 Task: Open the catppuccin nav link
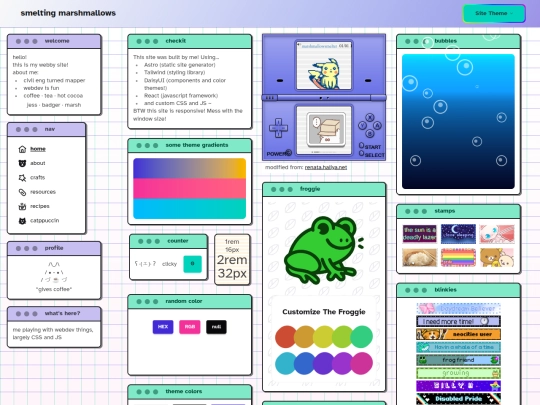(x=44, y=220)
